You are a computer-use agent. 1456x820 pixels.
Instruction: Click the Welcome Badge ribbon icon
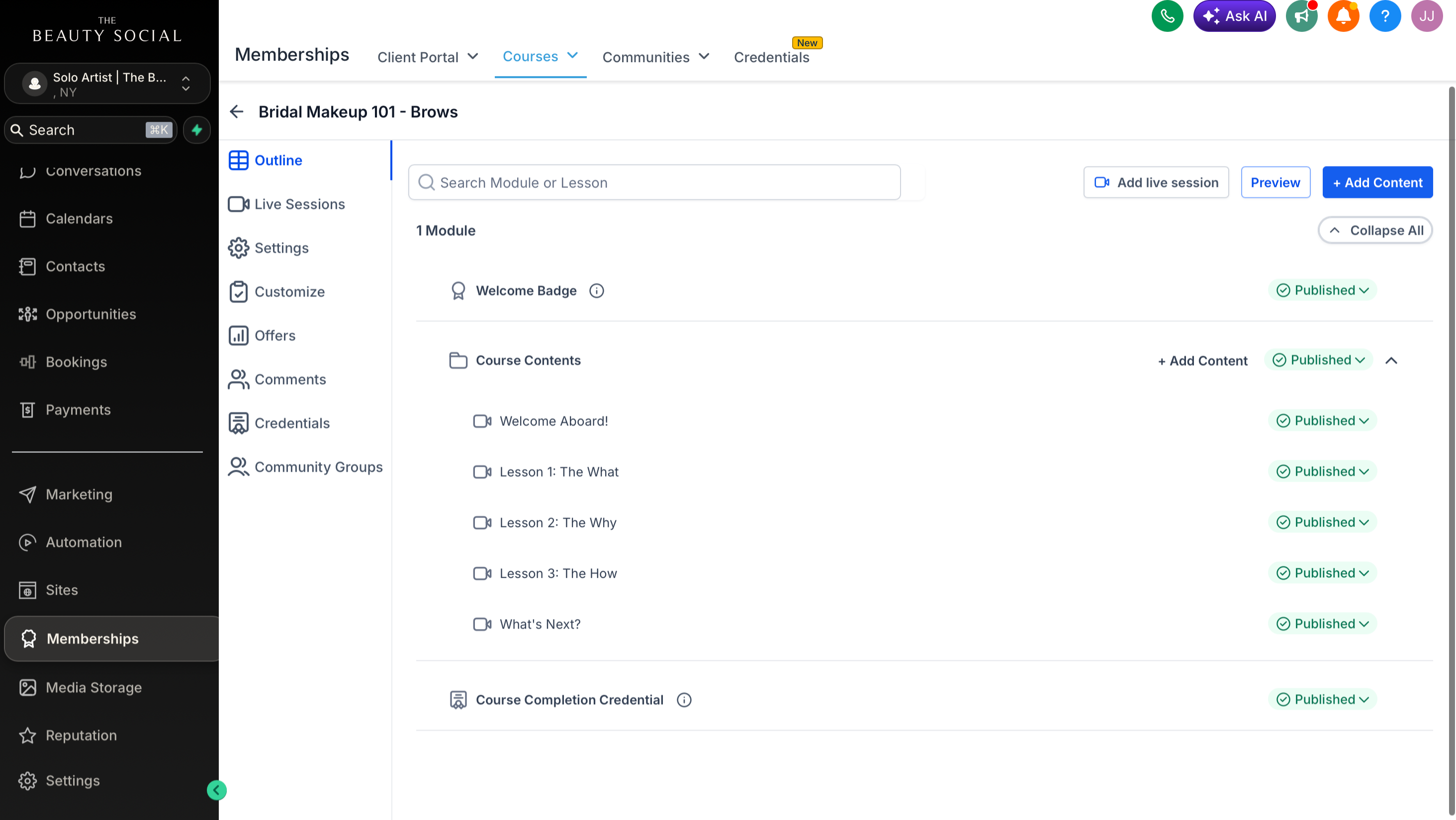(458, 290)
